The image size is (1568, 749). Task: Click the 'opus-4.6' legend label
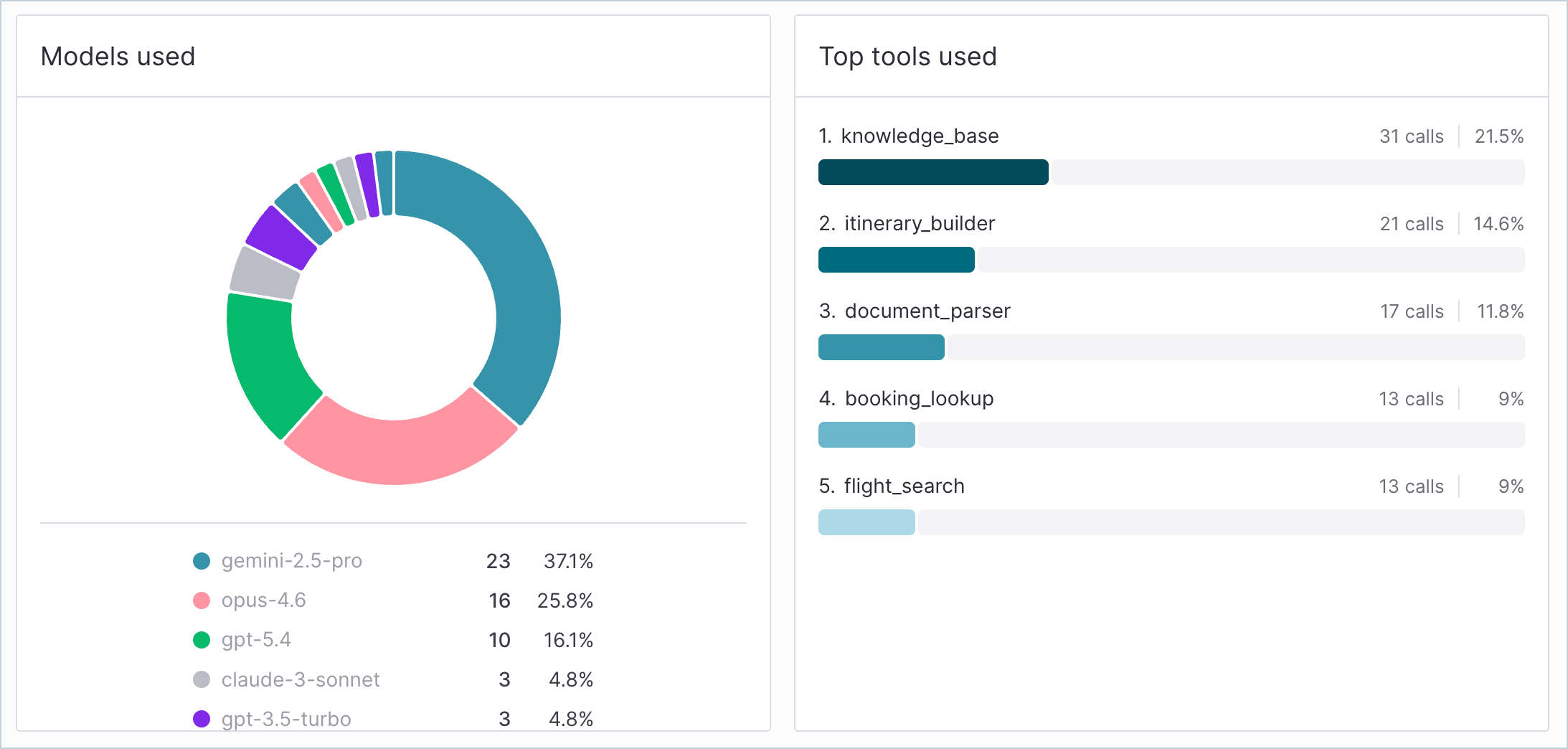[x=263, y=600]
